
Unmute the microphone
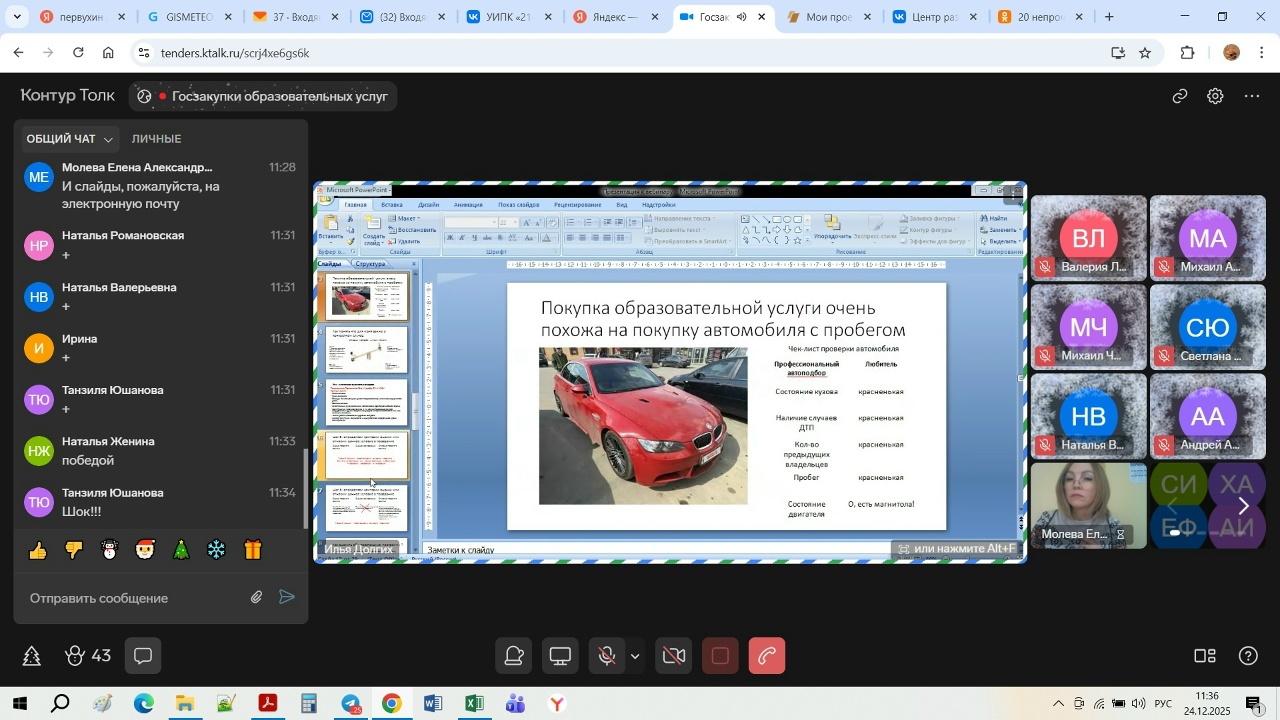tap(606, 657)
